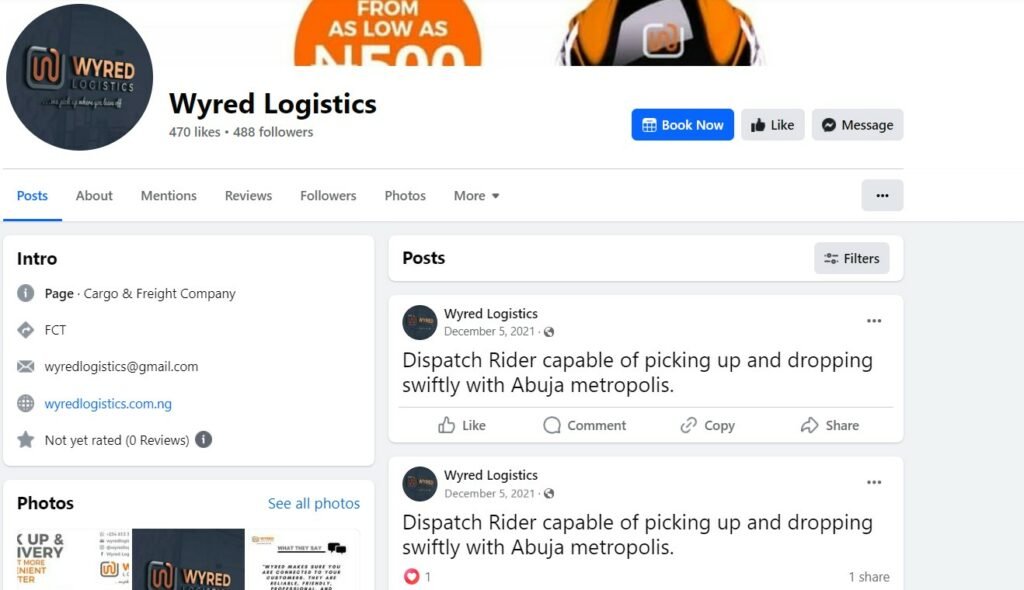Screen dimensions: 1024x590
Task: Click the thumbs-up Like icon on first post
Action: point(447,425)
